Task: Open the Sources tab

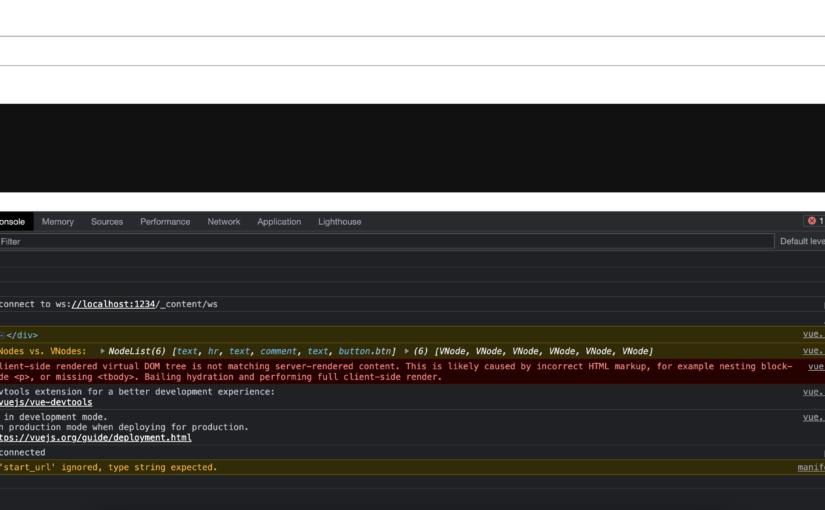Action: (x=107, y=221)
